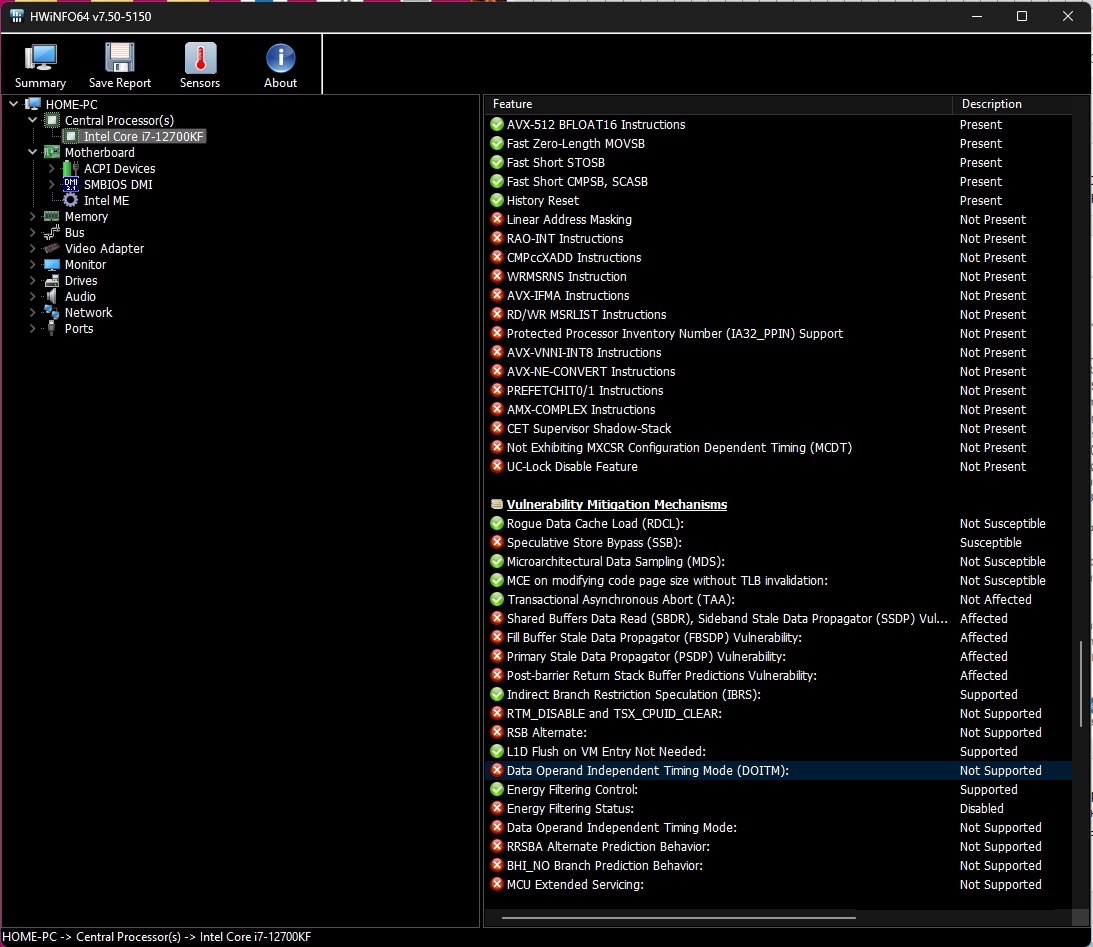Click red X icon beside Linear Address Masking
Screen dimensions: 1093x947
click(x=497, y=219)
